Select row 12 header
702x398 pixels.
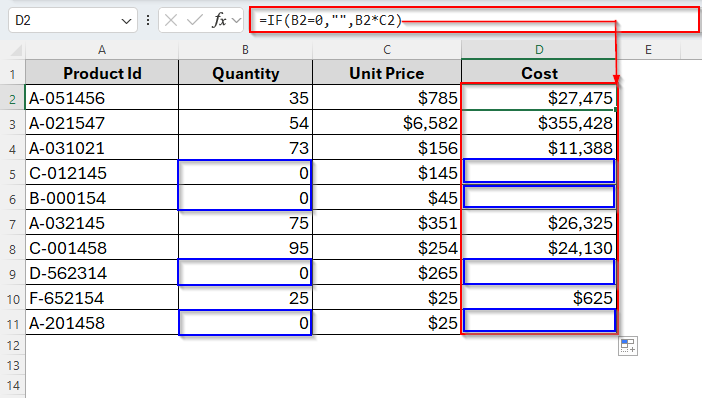[x=13, y=346]
